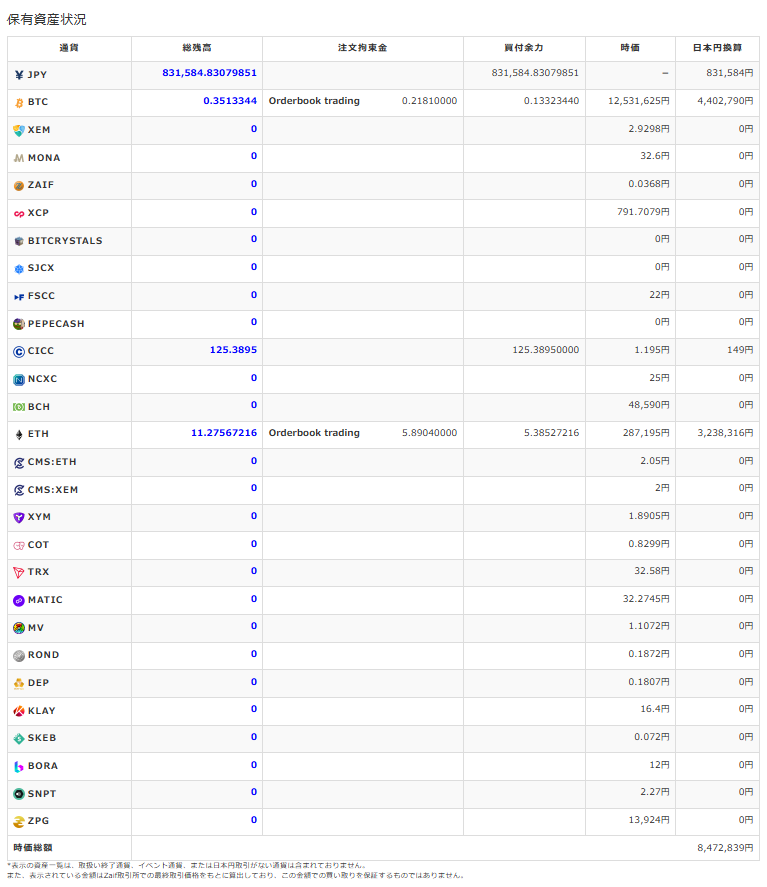Screen dimensions: 767x887
Task: Click the BITCRYSTALS token icon
Action: [19, 242]
